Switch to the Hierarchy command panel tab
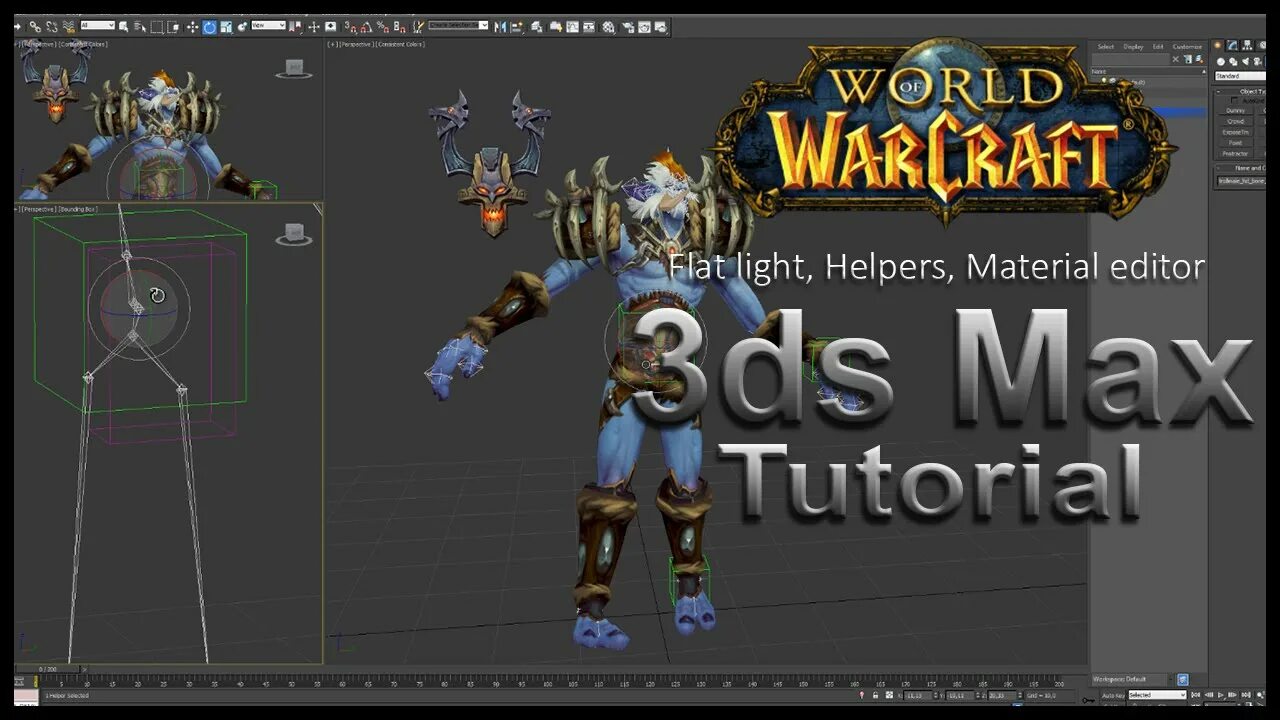1280x720 pixels. (x=1247, y=45)
